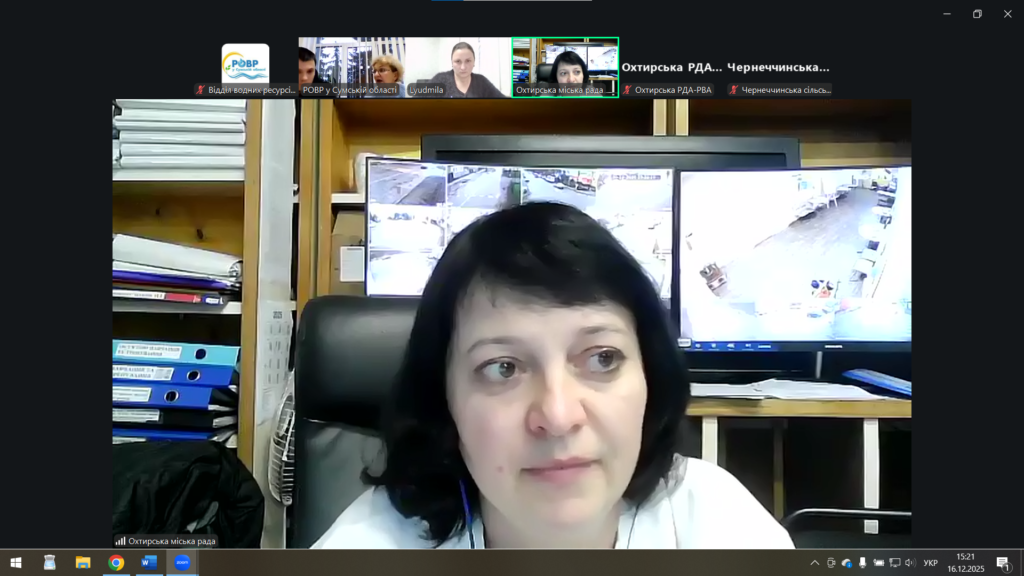Click muted mic icon of Чернеччинська participant
Viewport: 1024px width, 576px height.
(x=733, y=90)
